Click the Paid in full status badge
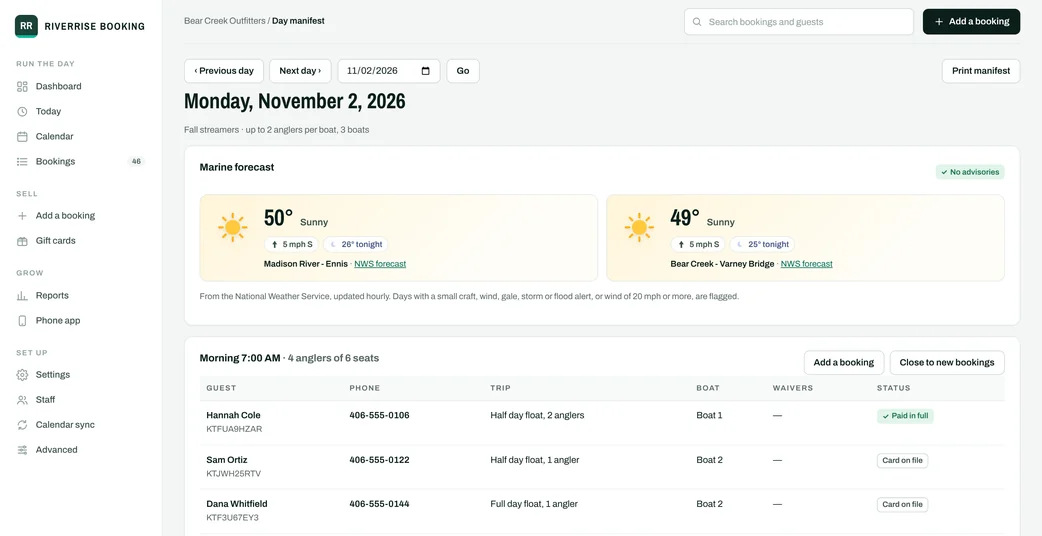Viewport: 1042px width, 536px height. [x=905, y=416]
